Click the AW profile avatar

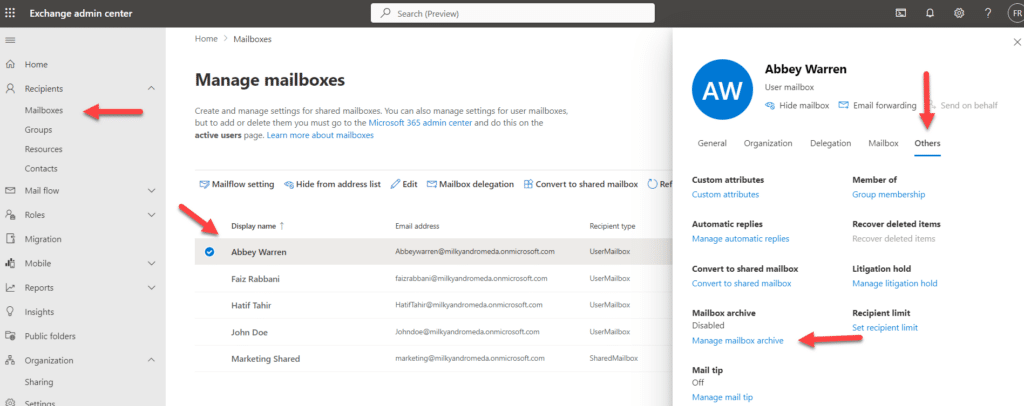721,91
